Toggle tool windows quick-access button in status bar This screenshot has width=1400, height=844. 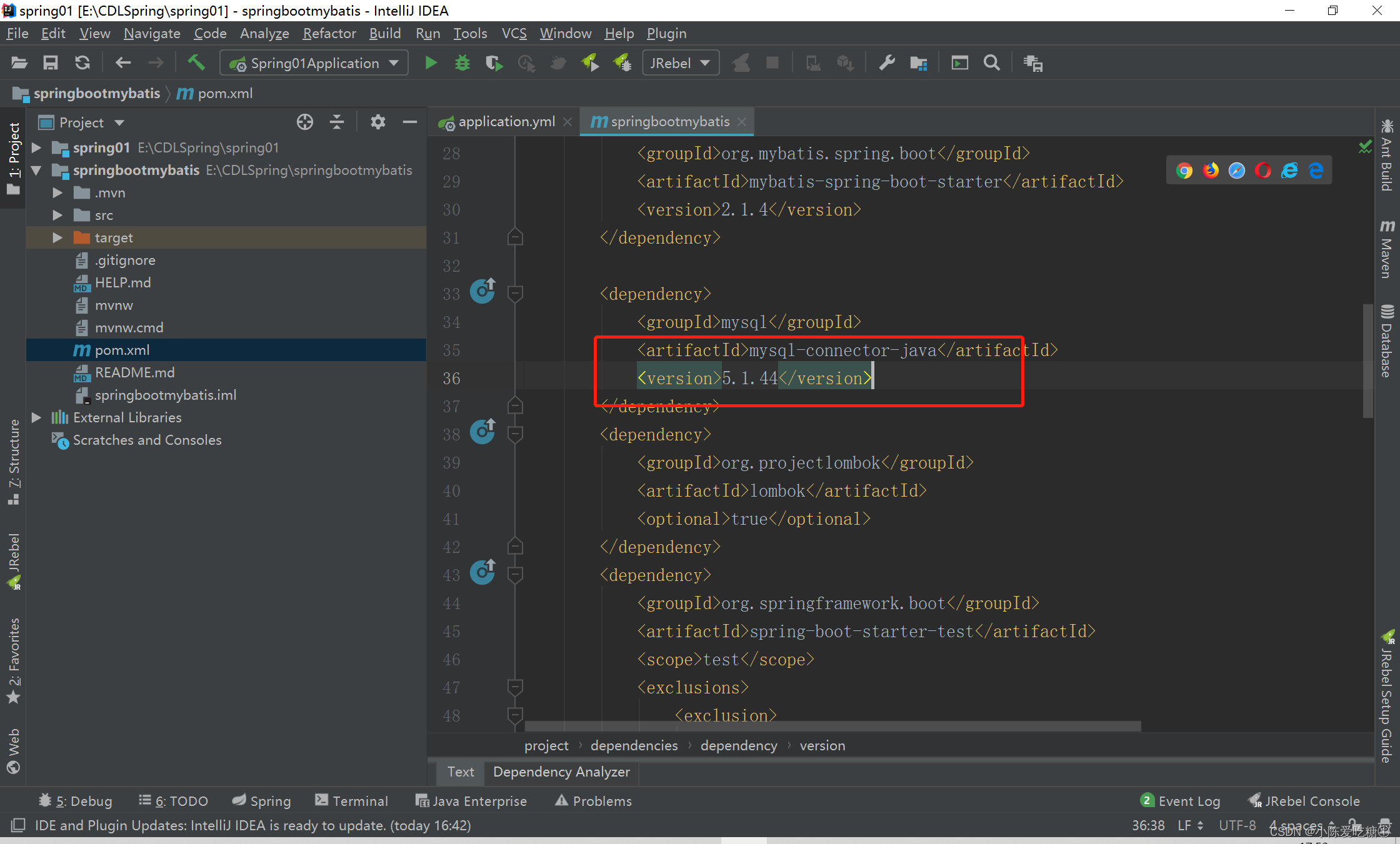pyautogui.click(x=18, y=825)
